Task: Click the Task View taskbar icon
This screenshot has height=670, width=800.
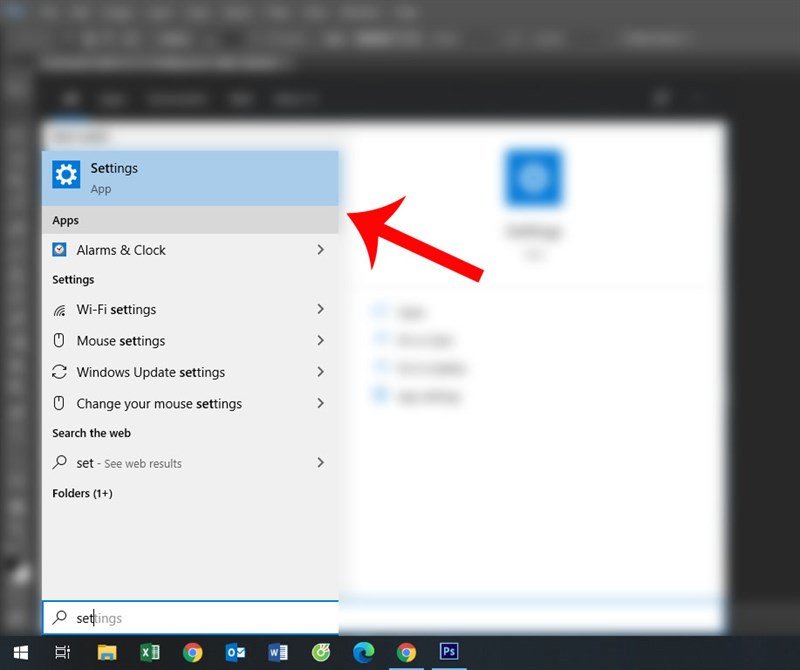Action: 62,652
